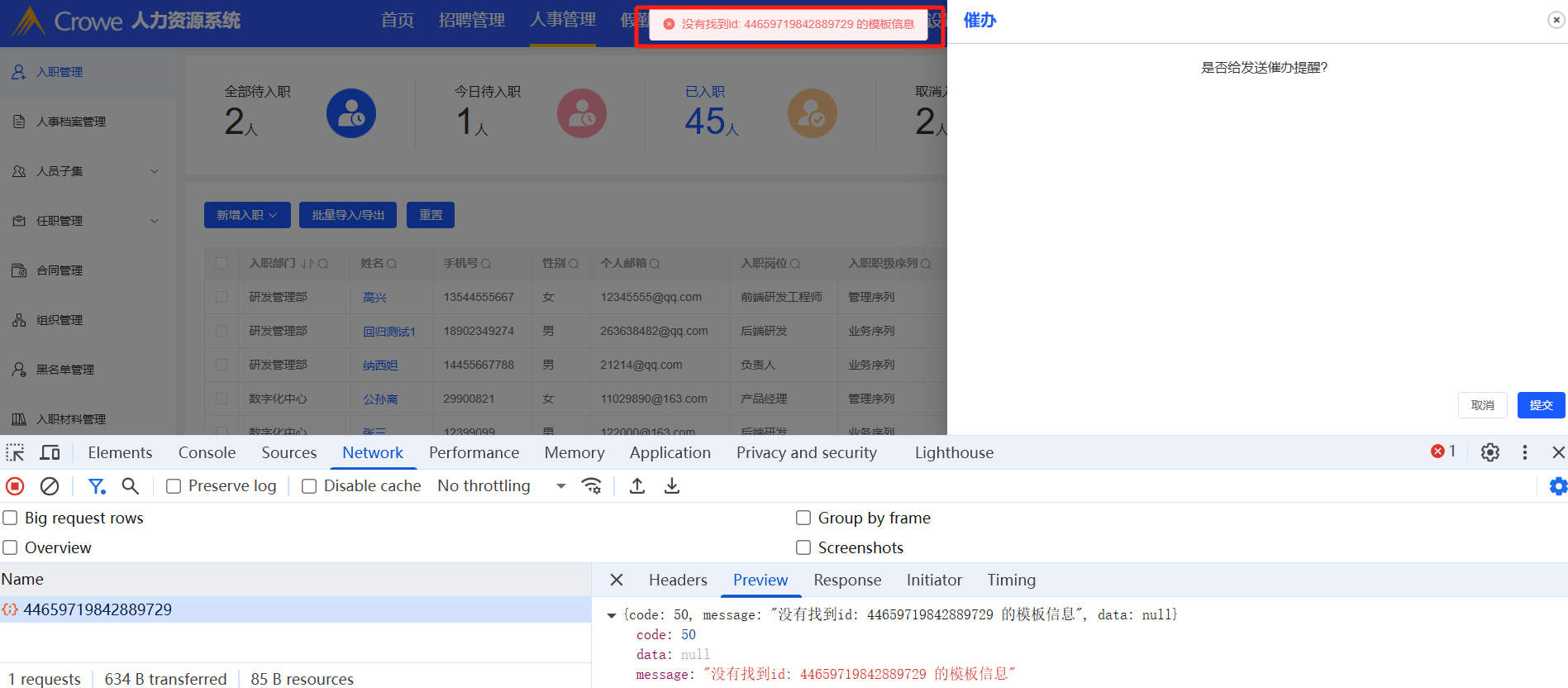Check the Disable cache option
This screenshot has height=688, width=1568.
[x=309, y=486]
